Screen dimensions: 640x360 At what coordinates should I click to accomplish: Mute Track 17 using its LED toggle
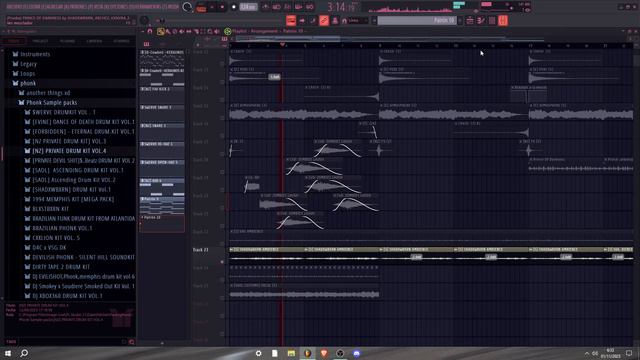click(x=222, y=154)
